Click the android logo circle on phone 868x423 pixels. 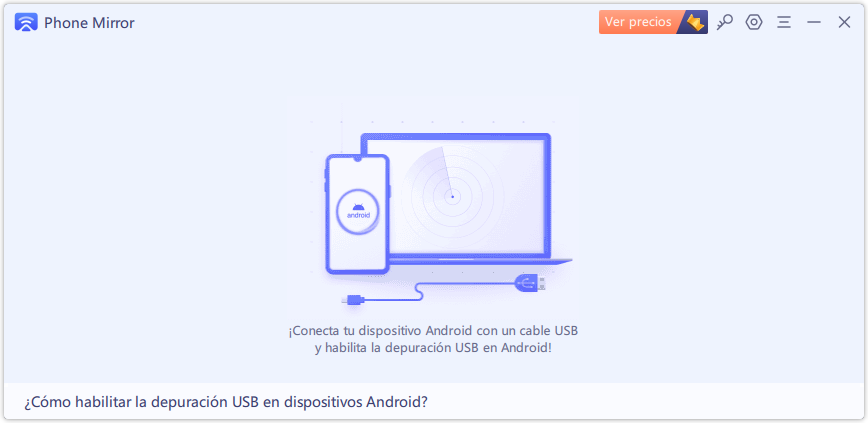[x=358, y=212]
